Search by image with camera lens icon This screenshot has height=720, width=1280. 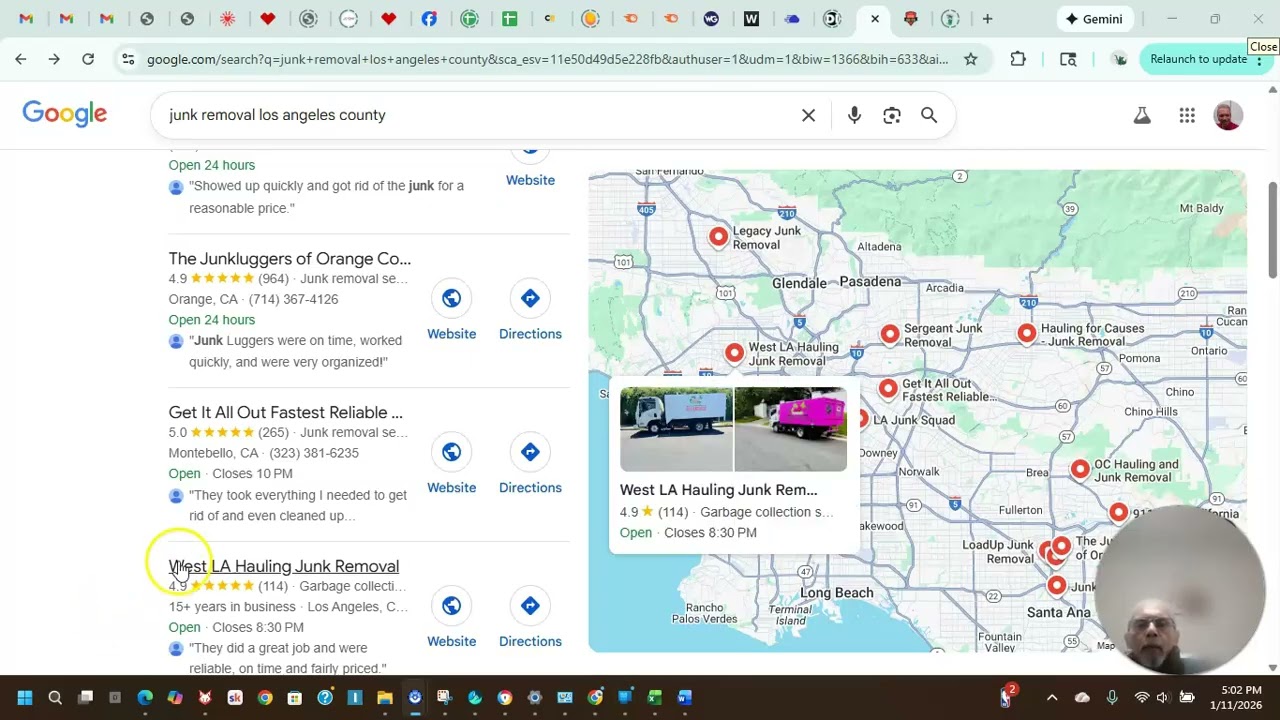coord(892,115)
